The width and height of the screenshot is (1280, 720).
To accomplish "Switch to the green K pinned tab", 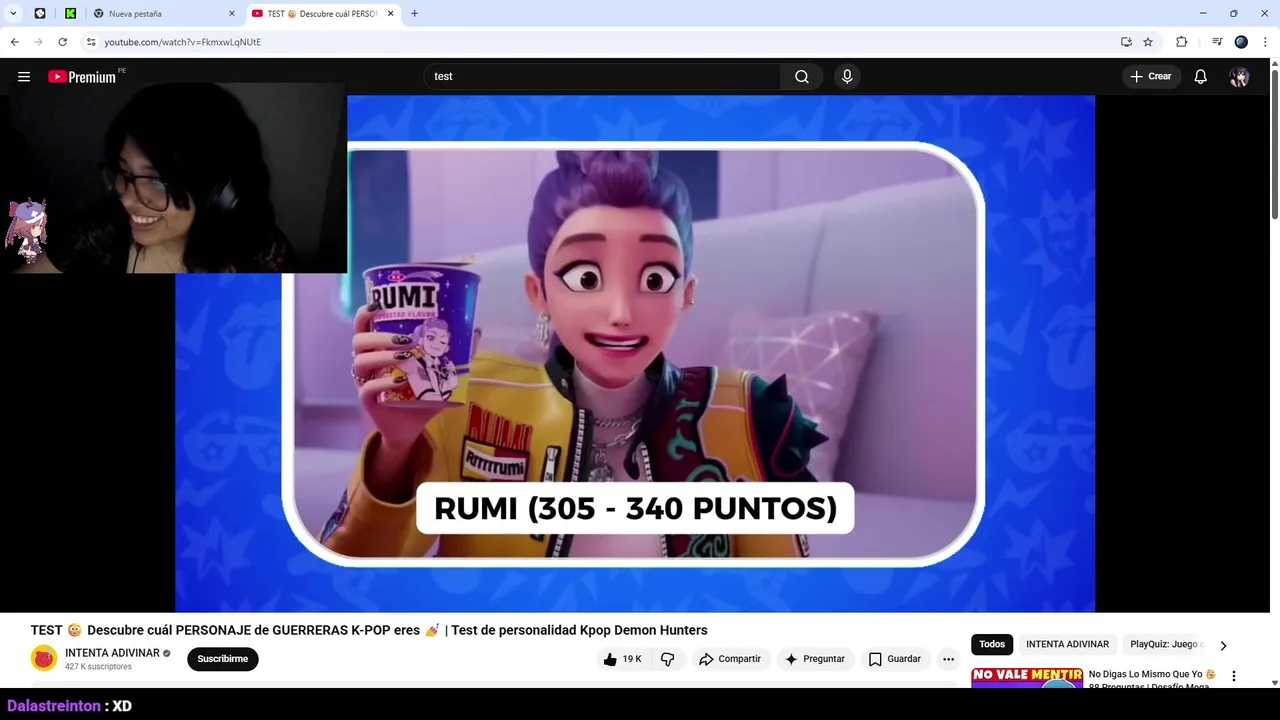I will point(70,14).
